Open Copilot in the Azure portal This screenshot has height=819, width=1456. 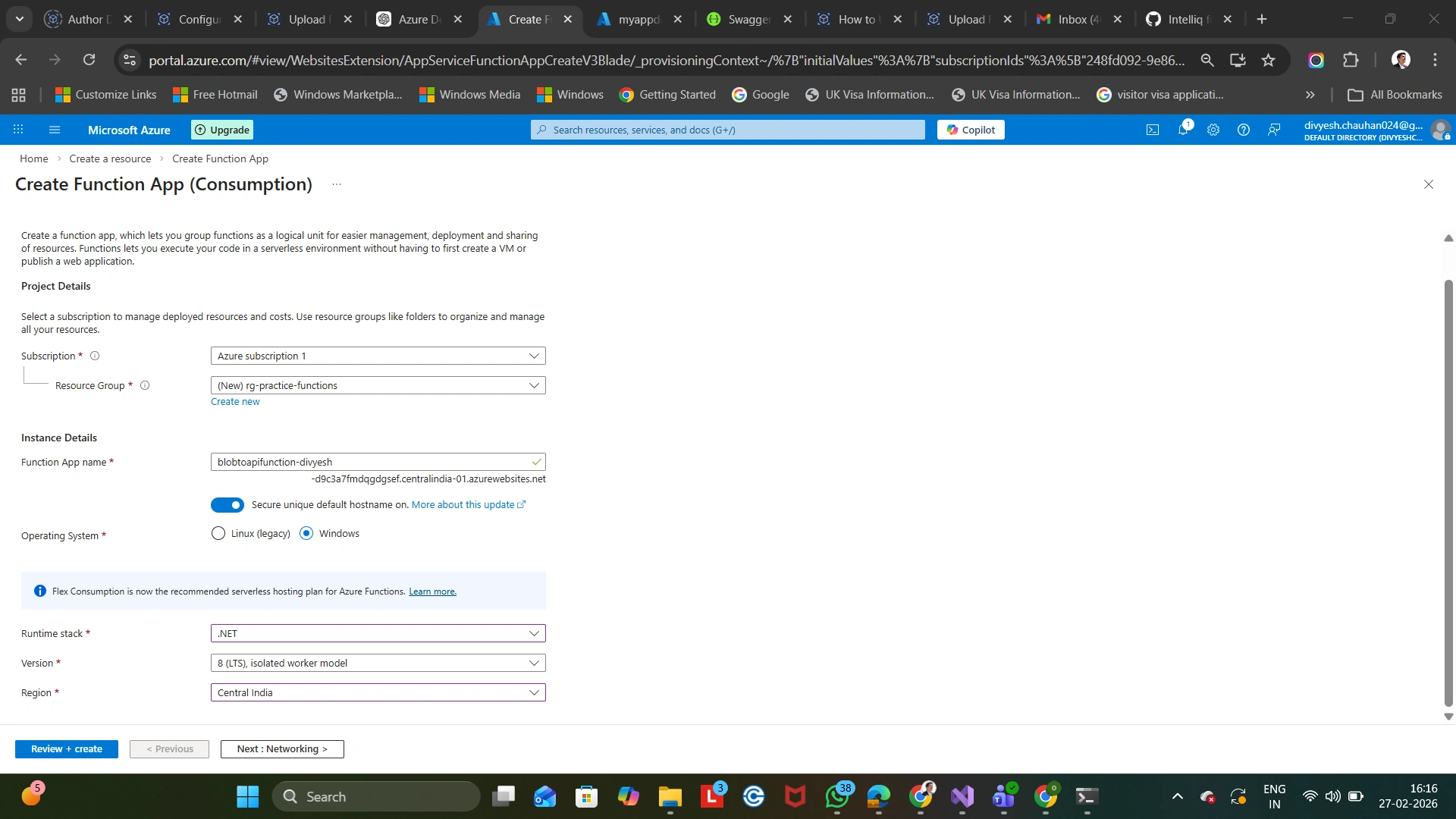[x=971, y=130]
